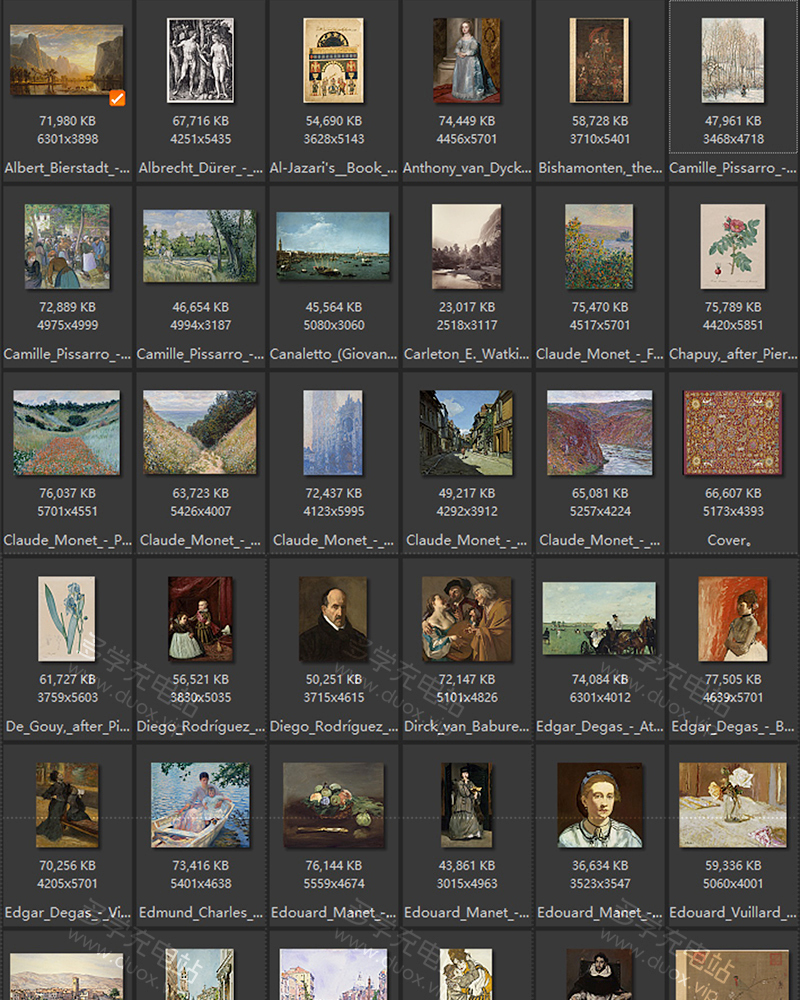This screenshot has height=1000, width=800.
Task: Select the red patterned Cover carpet thumbnail
Action: click(732, 432)
